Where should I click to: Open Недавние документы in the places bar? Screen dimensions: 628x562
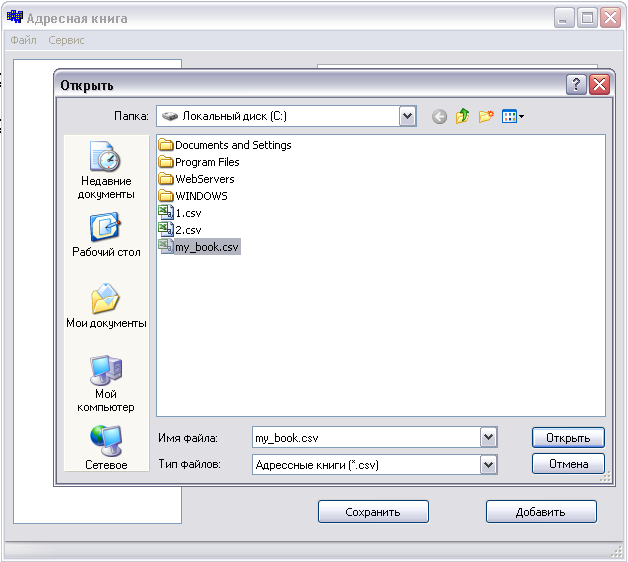click(106, 170)
